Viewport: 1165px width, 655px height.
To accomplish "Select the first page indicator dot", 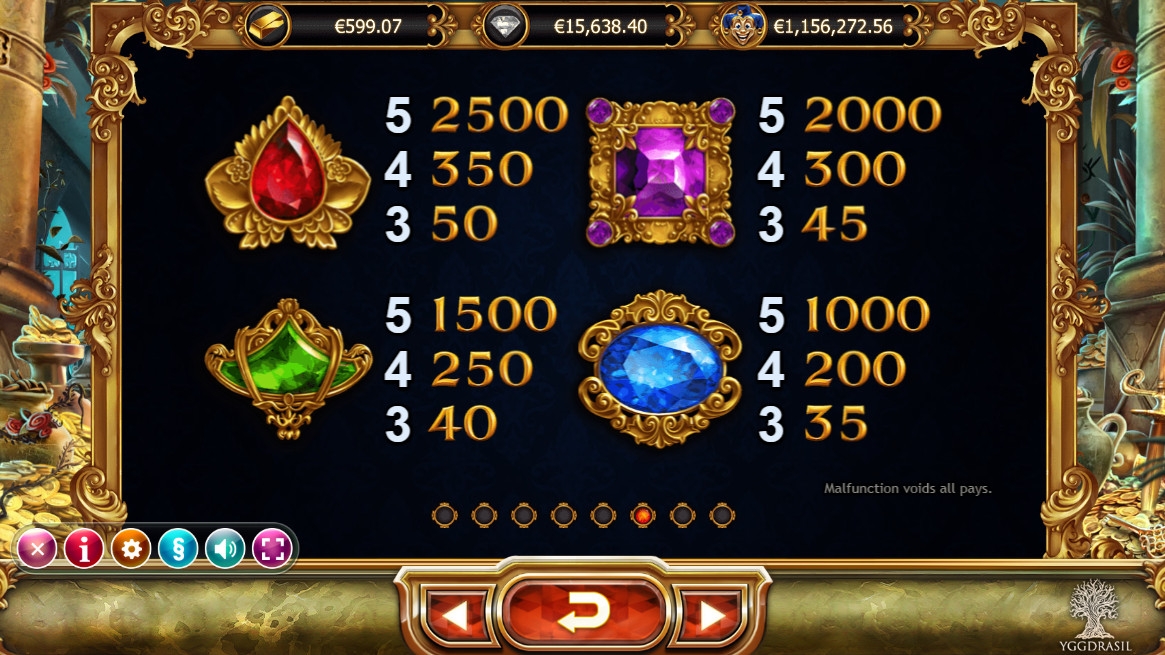I will pos(444,515).
